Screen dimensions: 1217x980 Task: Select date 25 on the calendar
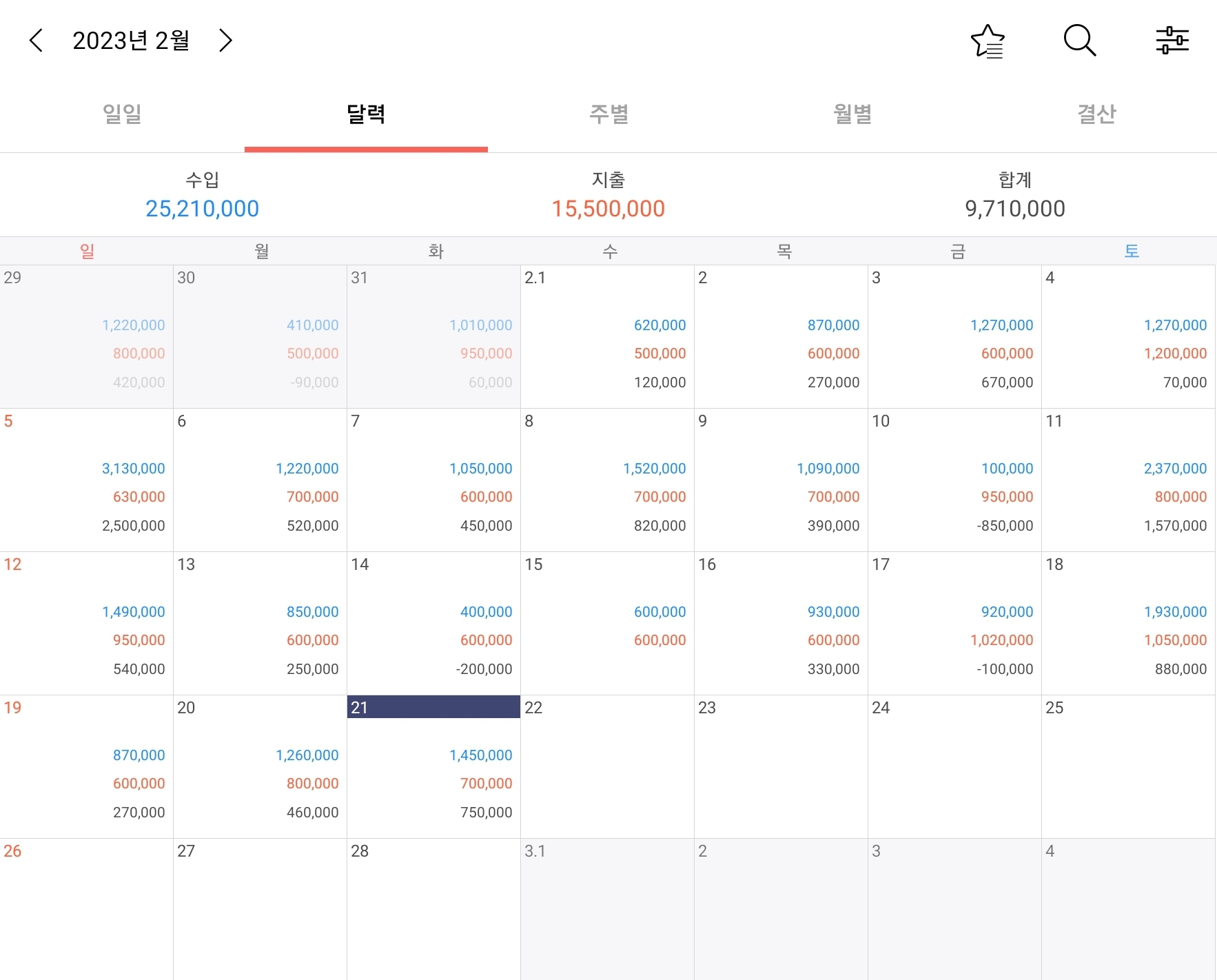click(1128, 767)
